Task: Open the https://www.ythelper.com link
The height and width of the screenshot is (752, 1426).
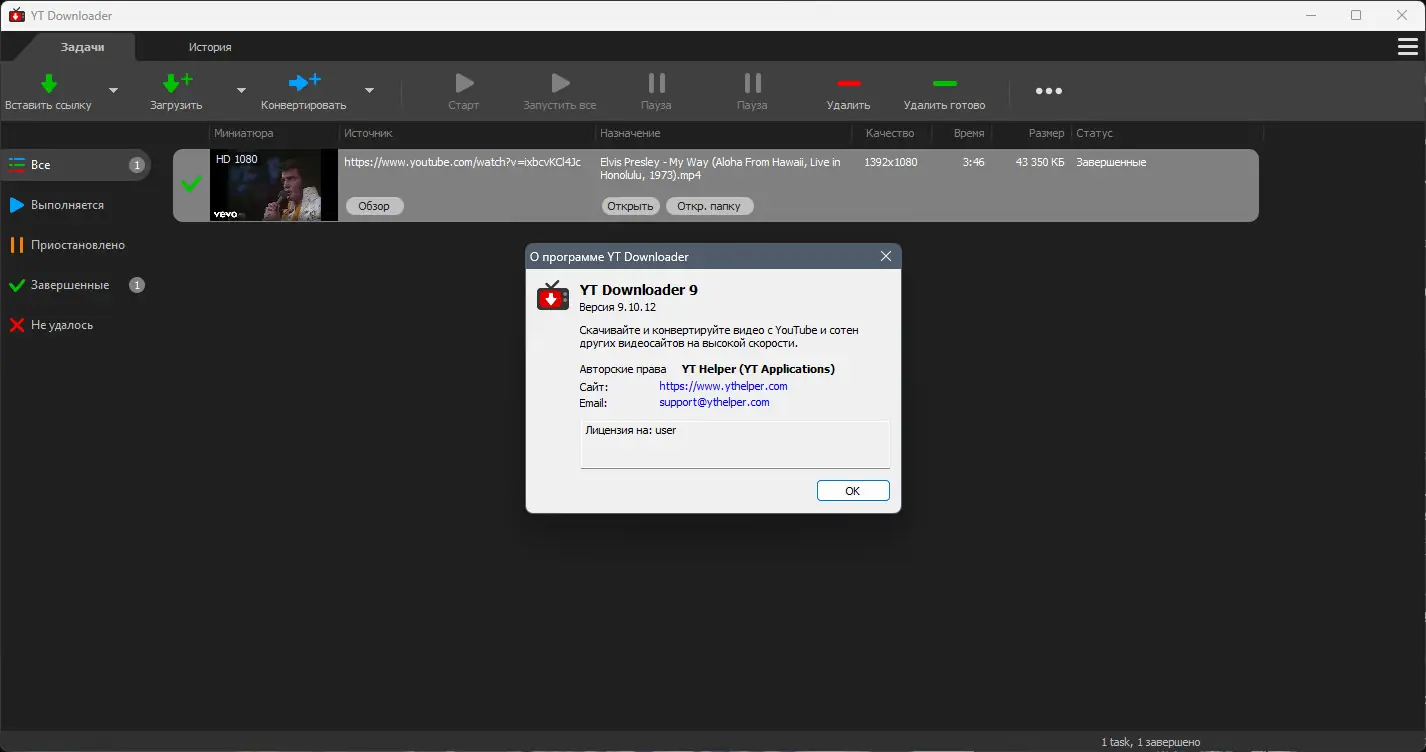Action: coord(723,386)
